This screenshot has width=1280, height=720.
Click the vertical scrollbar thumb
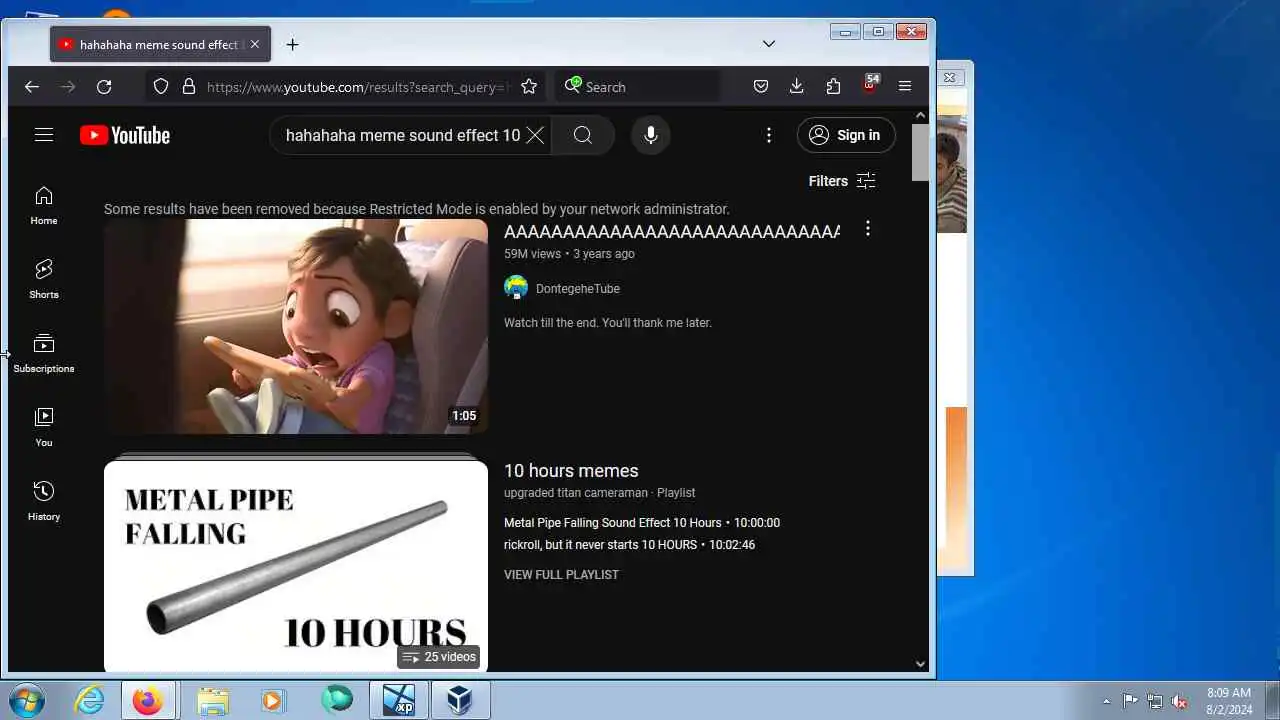[x=921, y=153]
